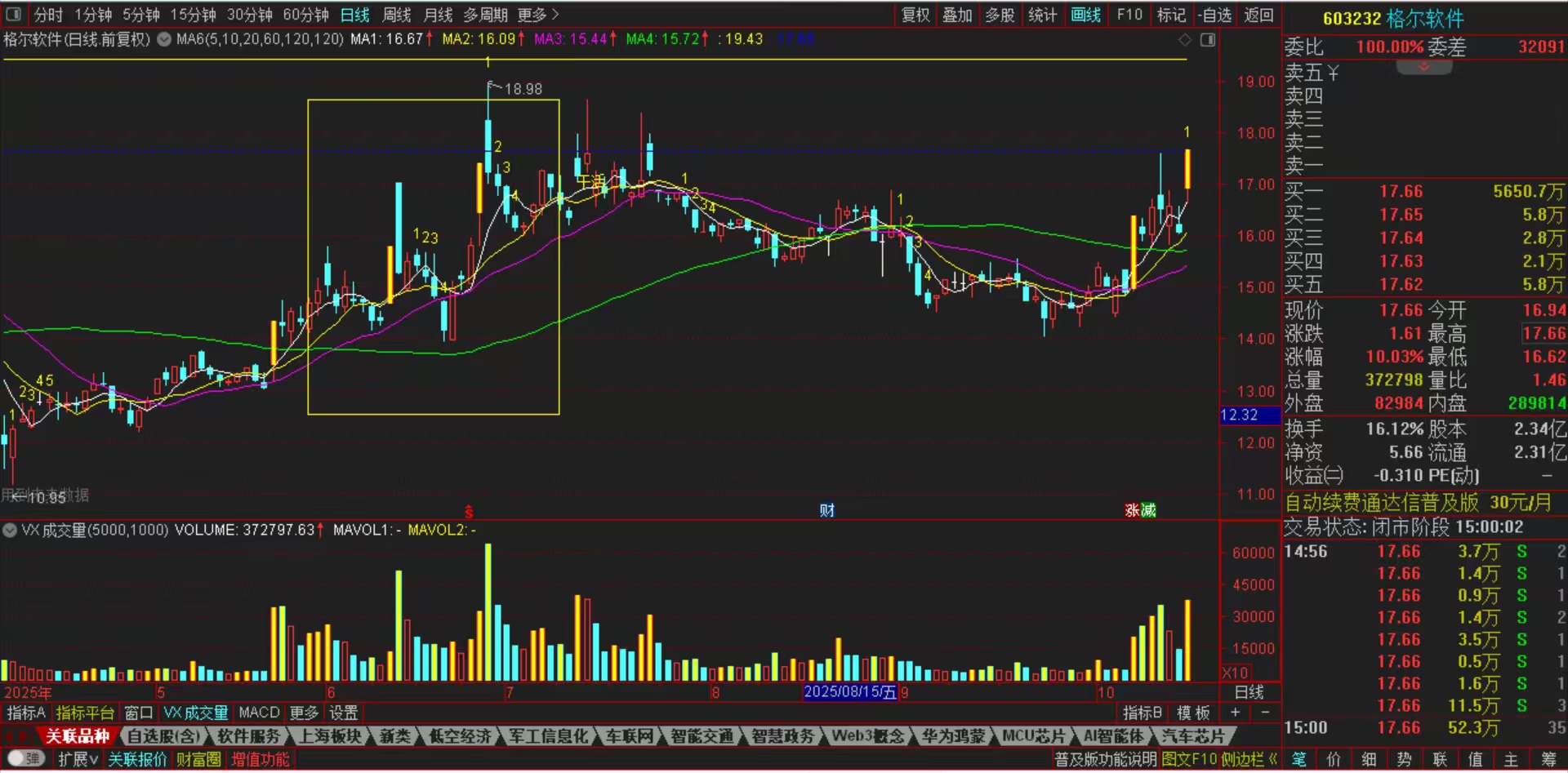Switch to the 15分钟 period

(x=193, y=15)
